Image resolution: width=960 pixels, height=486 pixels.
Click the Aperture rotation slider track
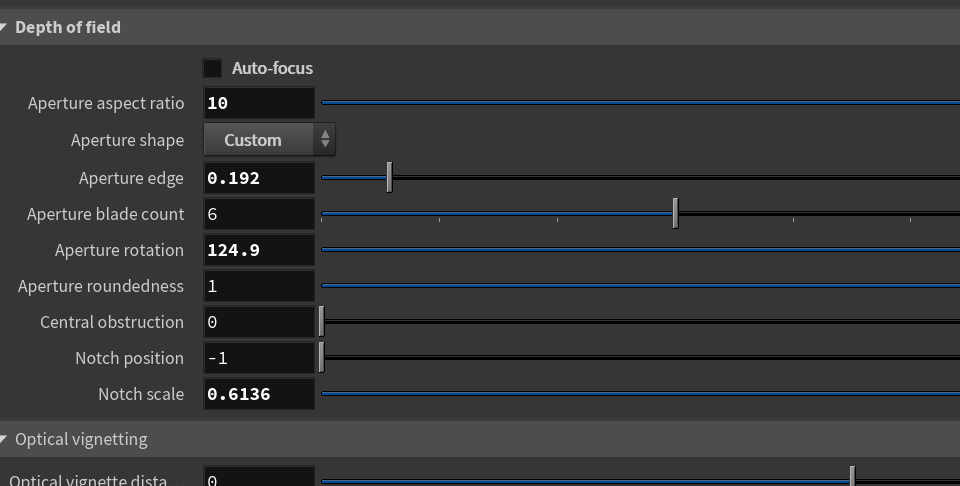[x=640, y=250]
